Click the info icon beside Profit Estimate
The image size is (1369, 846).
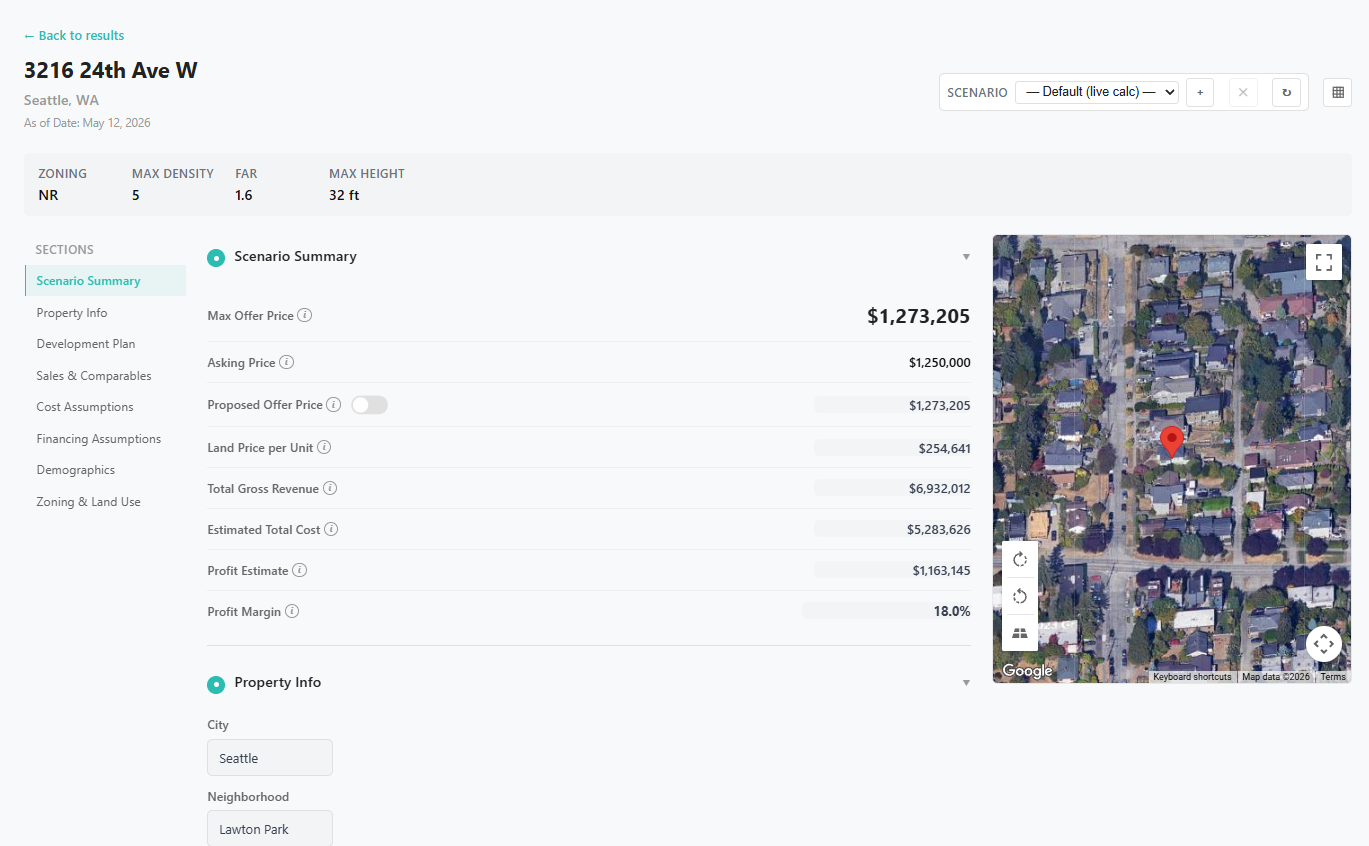299,570
